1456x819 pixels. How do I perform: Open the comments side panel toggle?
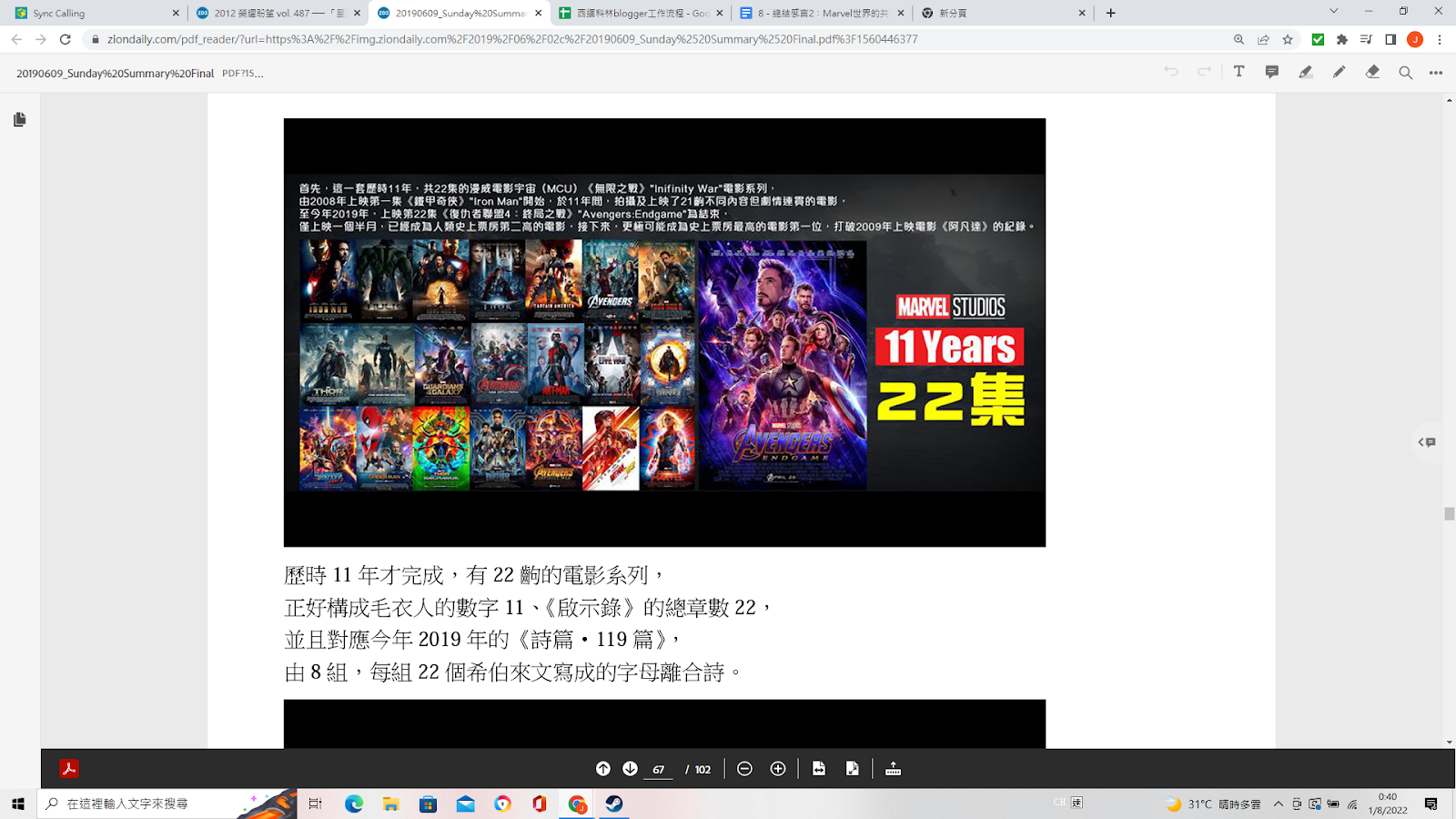[x=1427, y=442]
